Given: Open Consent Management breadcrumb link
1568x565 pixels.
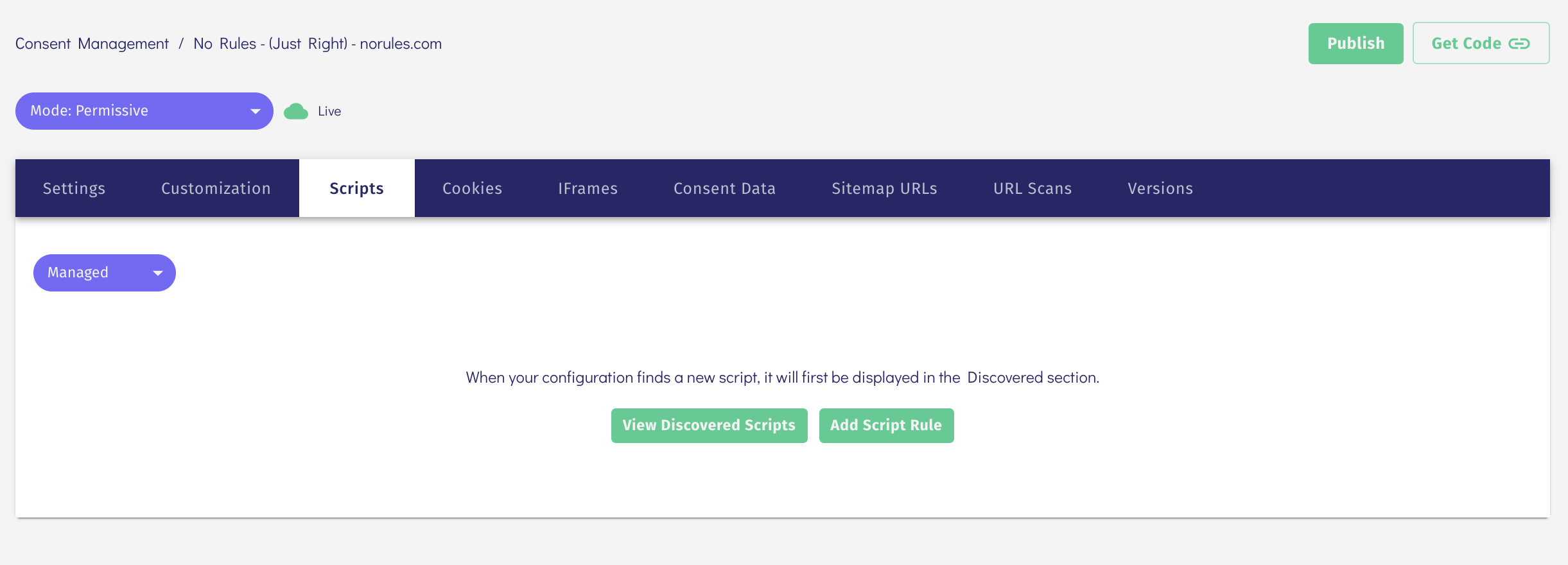Looking at the screenshot, I should pos(92,44).
